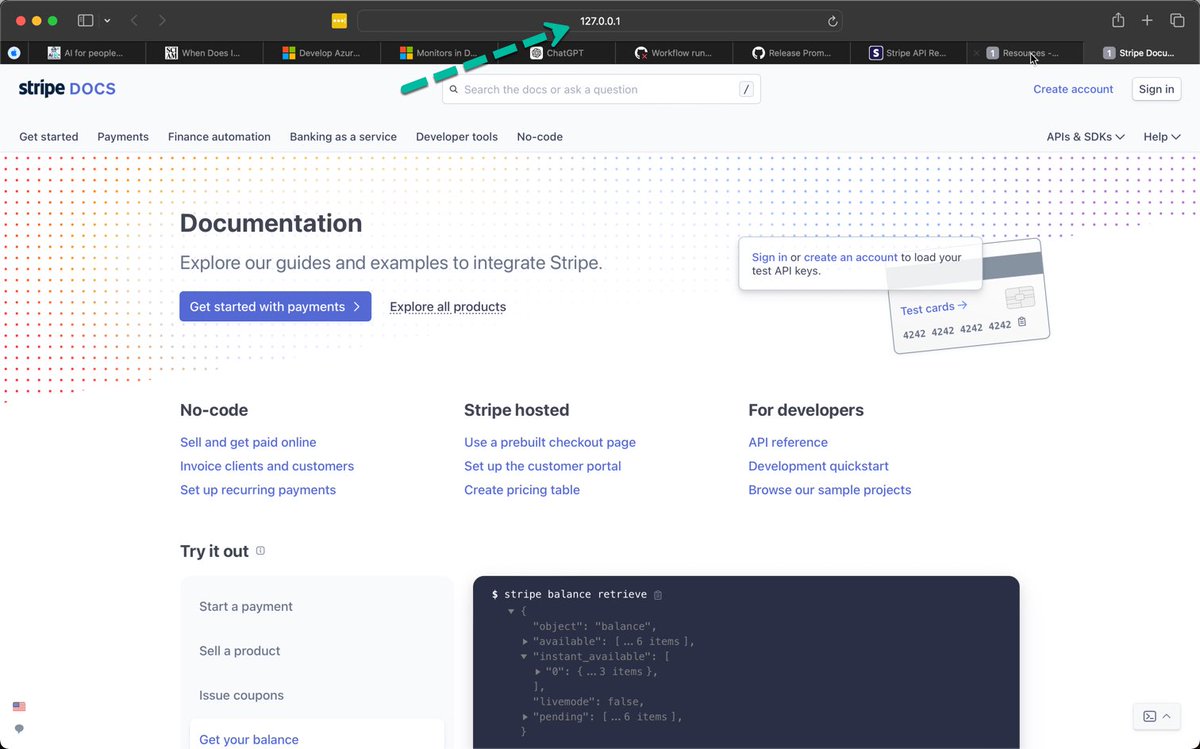Open the Developer tools menu
The image size is (1200, 749).
(457, 137)
